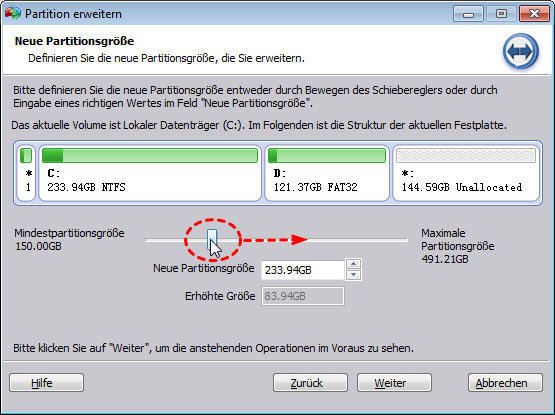The image size is (555, 415).
Task: Close the dialog with the red X button
Action: (x=534, y=14)
